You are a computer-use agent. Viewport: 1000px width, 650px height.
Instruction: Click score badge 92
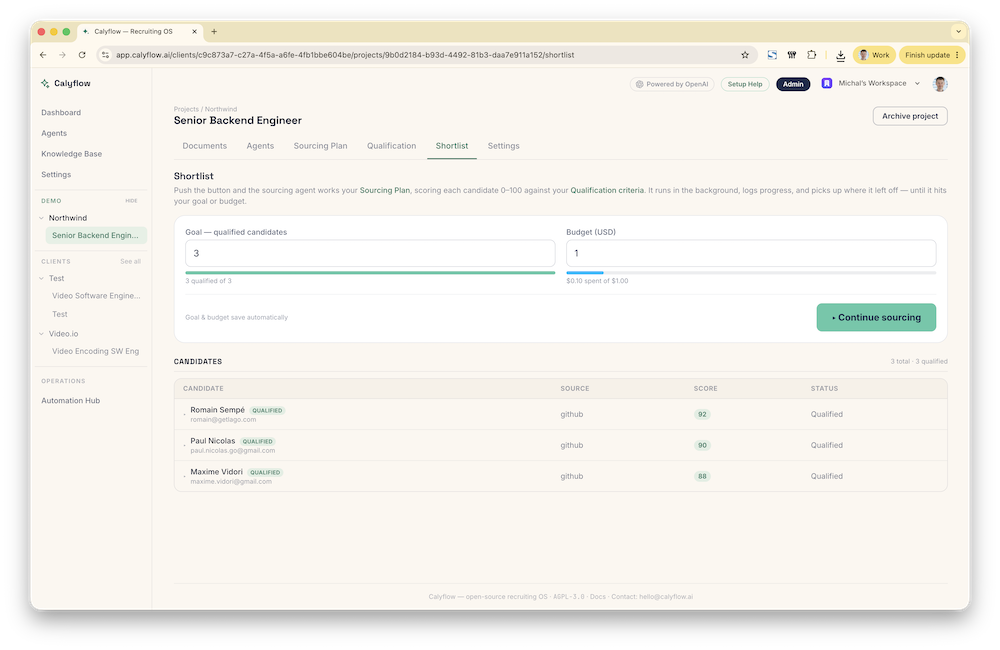click(702, 415)
